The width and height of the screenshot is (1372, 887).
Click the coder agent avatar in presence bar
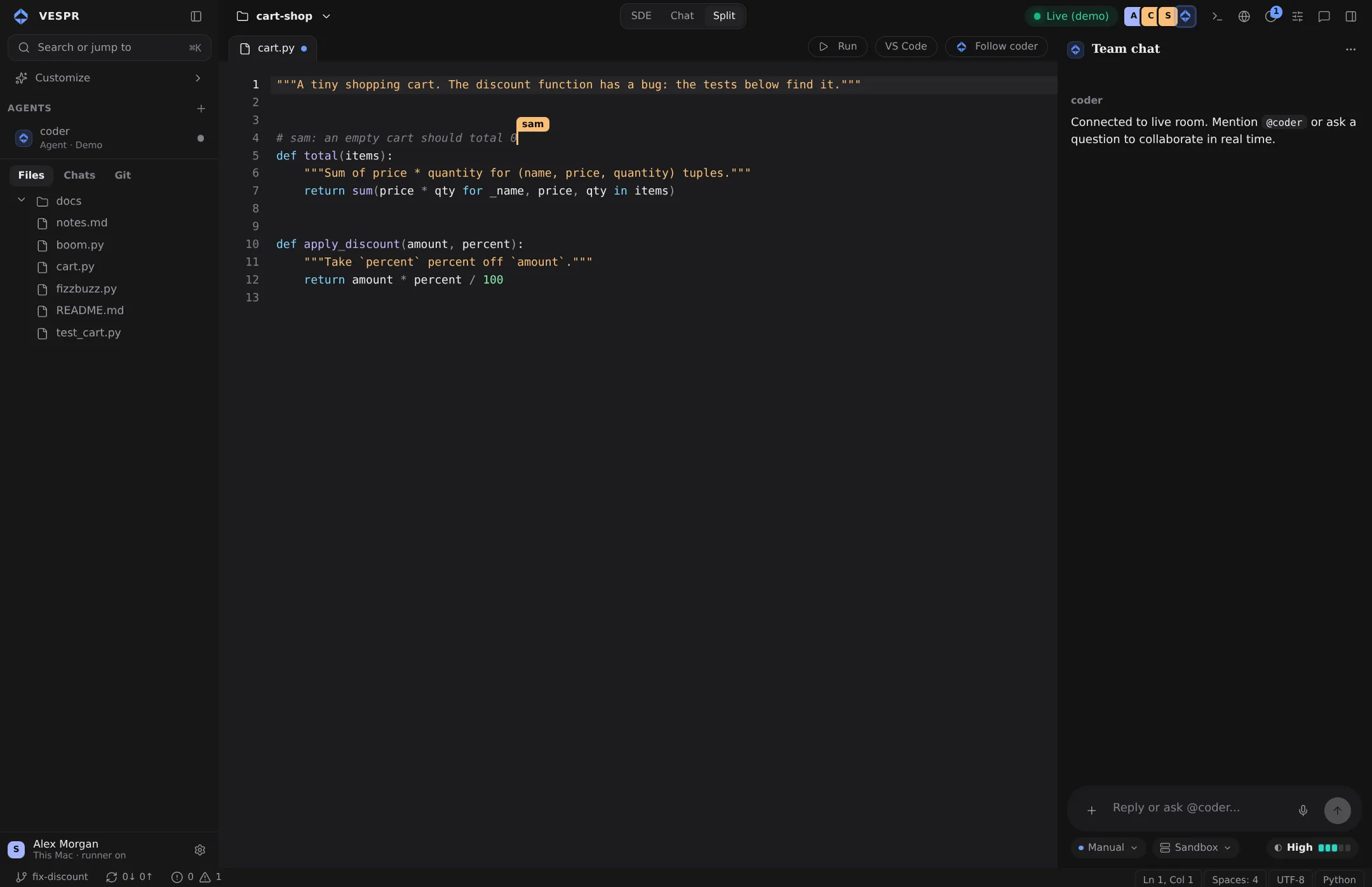point(1185,17)
